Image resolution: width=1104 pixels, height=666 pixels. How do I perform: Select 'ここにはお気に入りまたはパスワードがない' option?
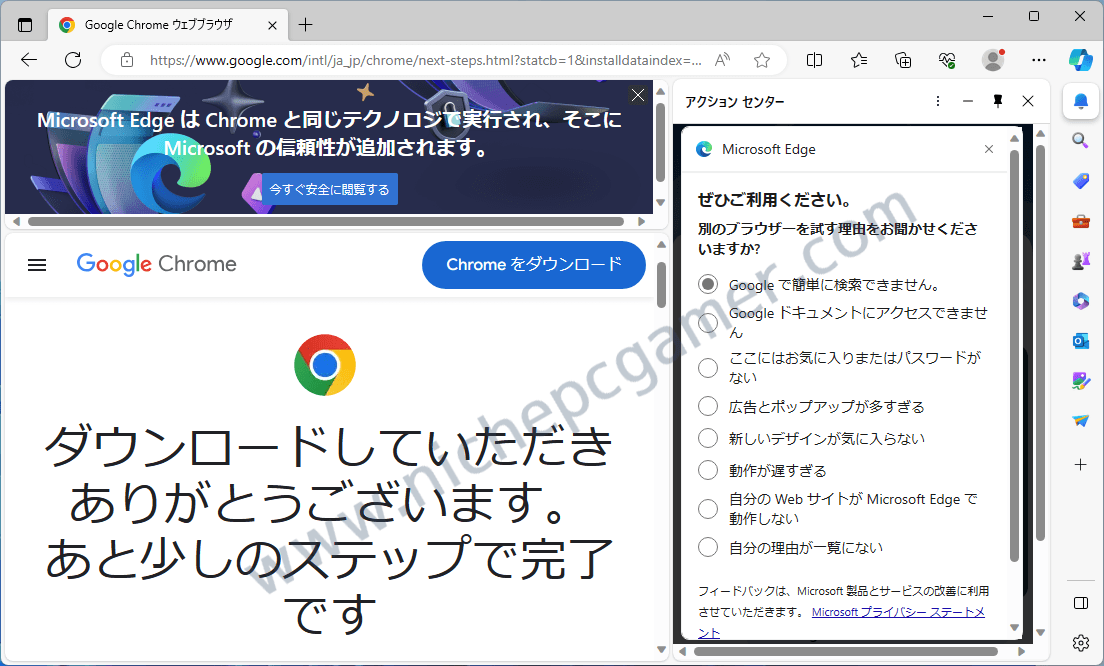click(x=708, y=367)
